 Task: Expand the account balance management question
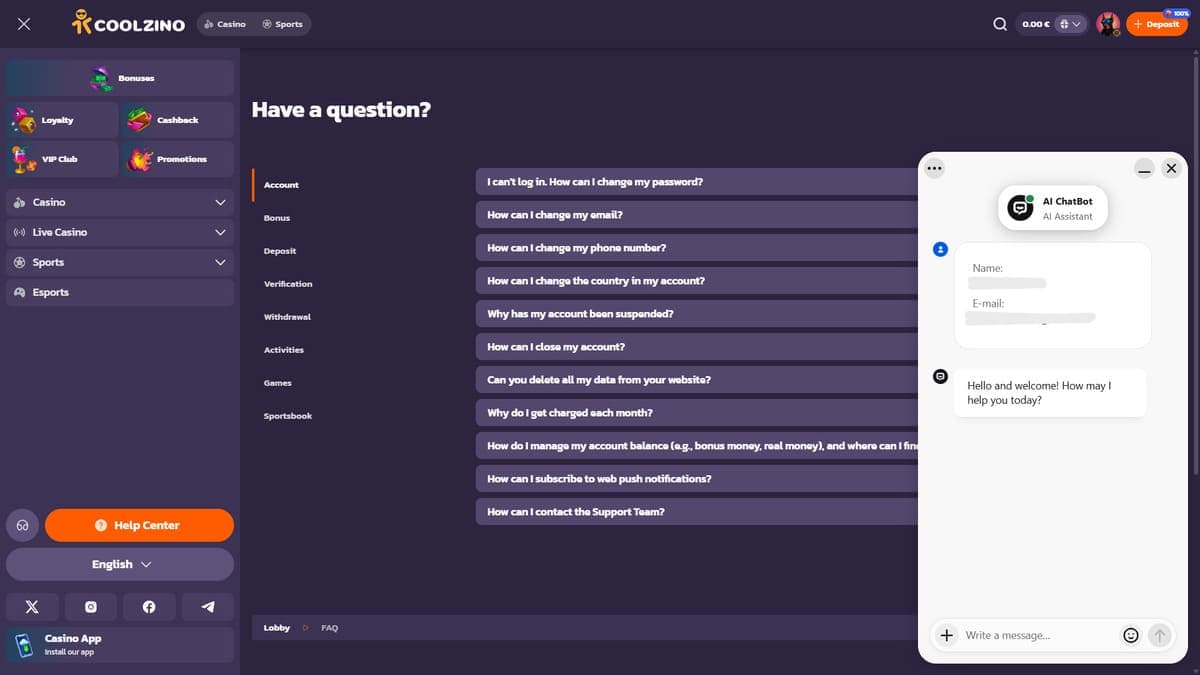point(697,446)
